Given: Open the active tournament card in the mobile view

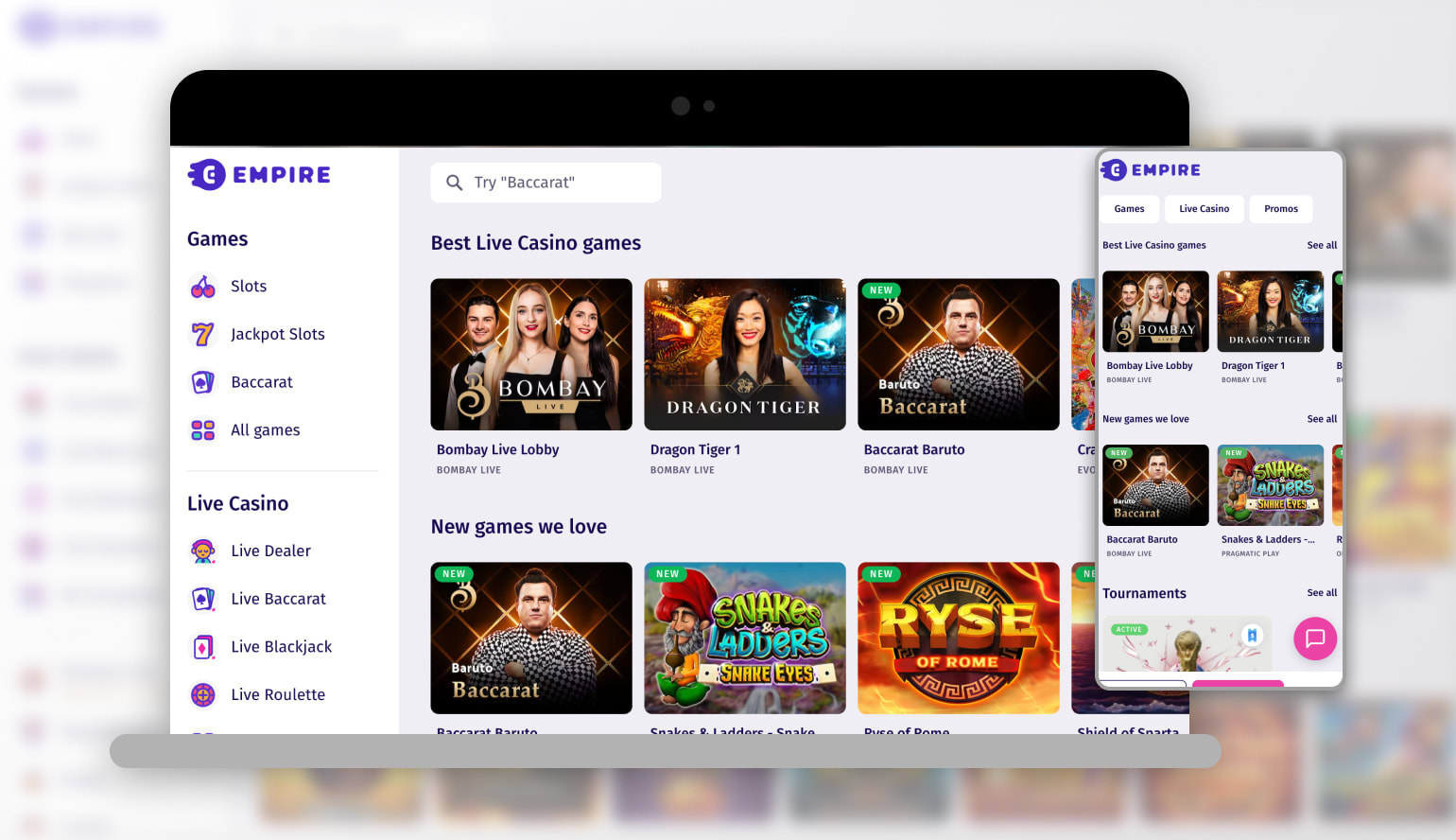Looking at the screenshot, I should click(x=1187, y=644).
